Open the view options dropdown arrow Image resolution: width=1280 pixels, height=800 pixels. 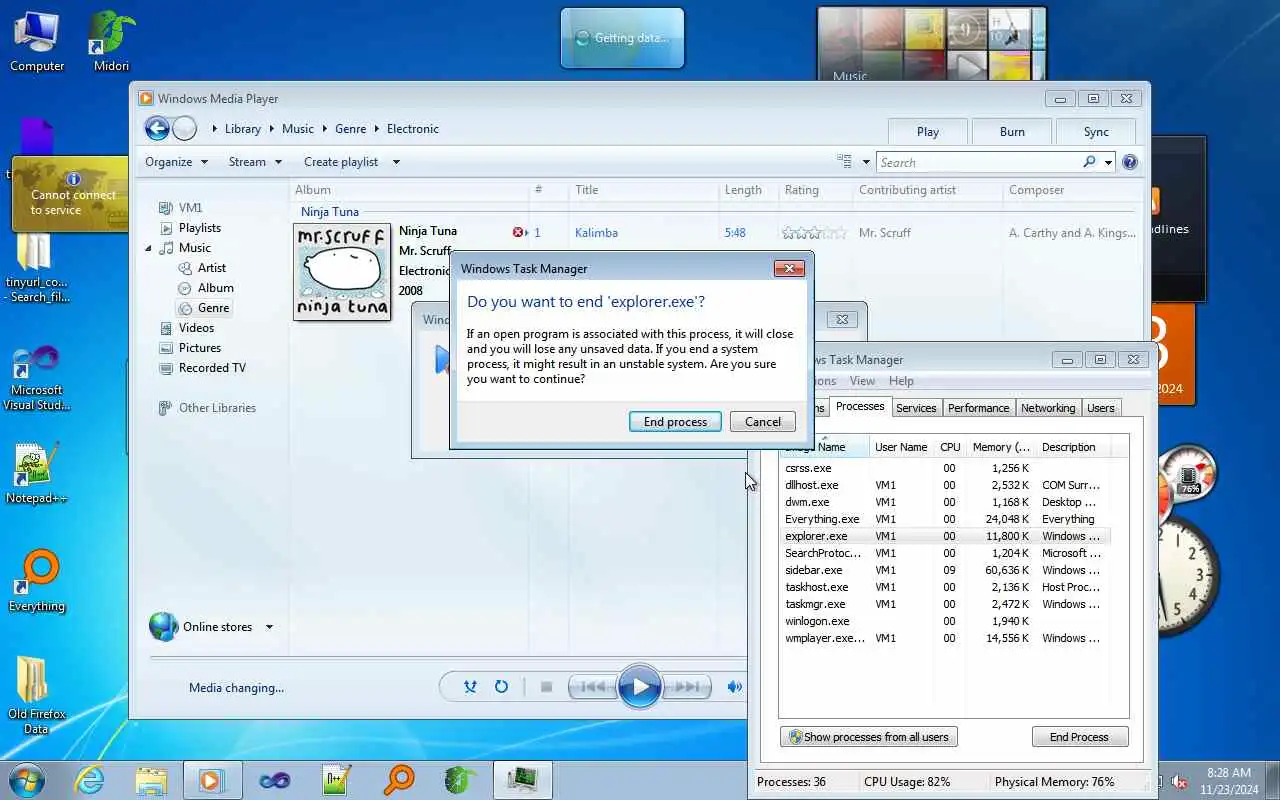click(x=866, y=162)
